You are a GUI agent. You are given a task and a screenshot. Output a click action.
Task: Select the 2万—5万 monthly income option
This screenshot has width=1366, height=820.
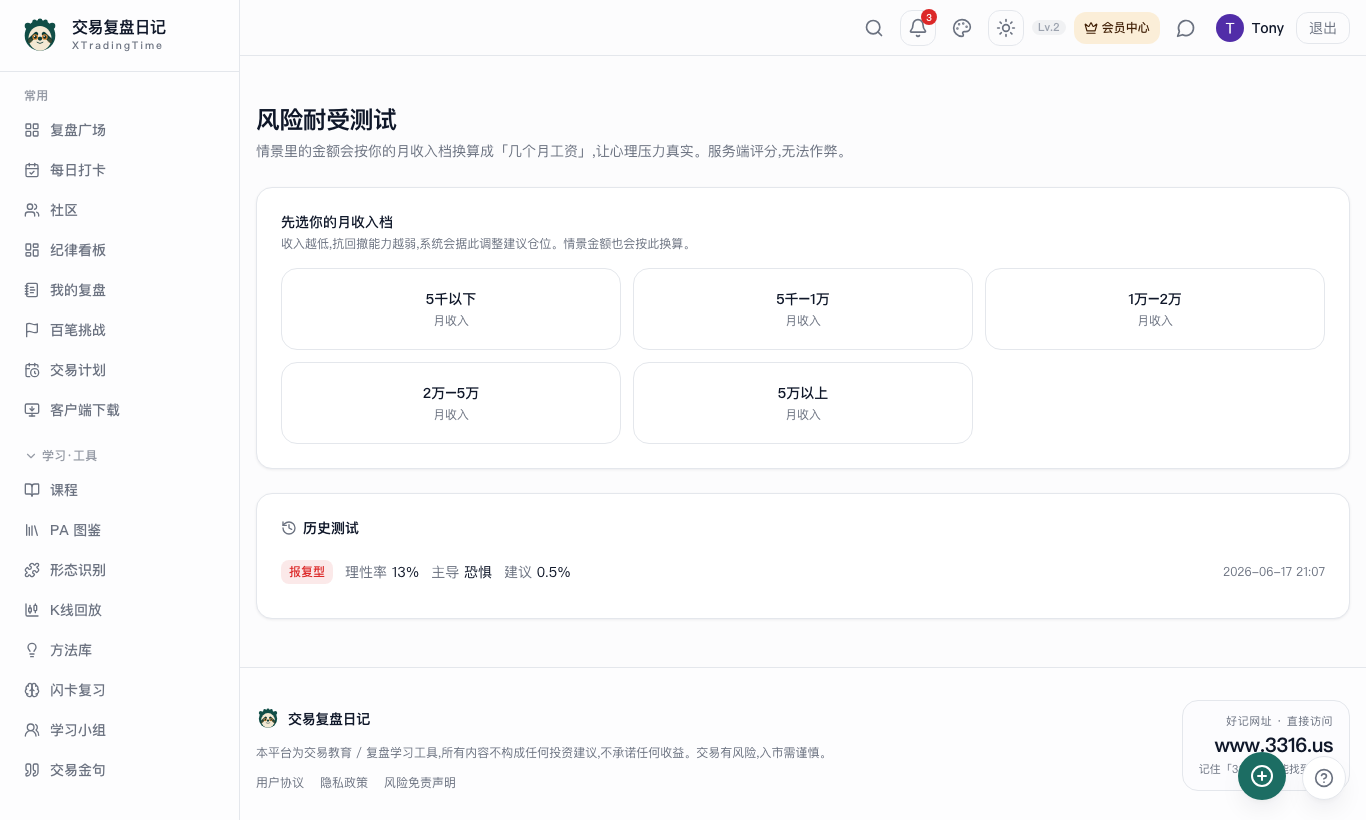pyautogui.click(x=451, y=403)
